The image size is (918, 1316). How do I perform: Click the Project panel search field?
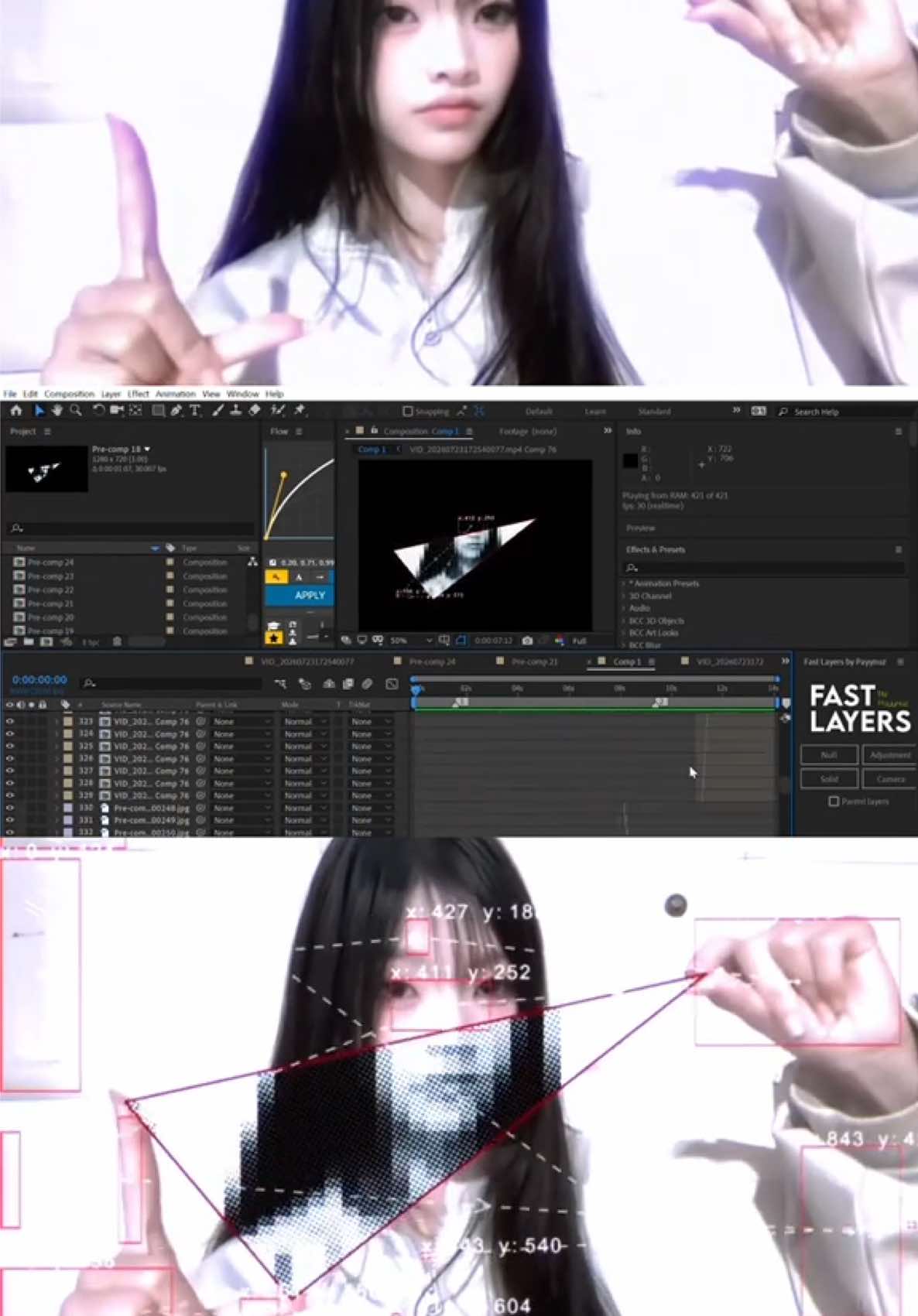point(132,528)
